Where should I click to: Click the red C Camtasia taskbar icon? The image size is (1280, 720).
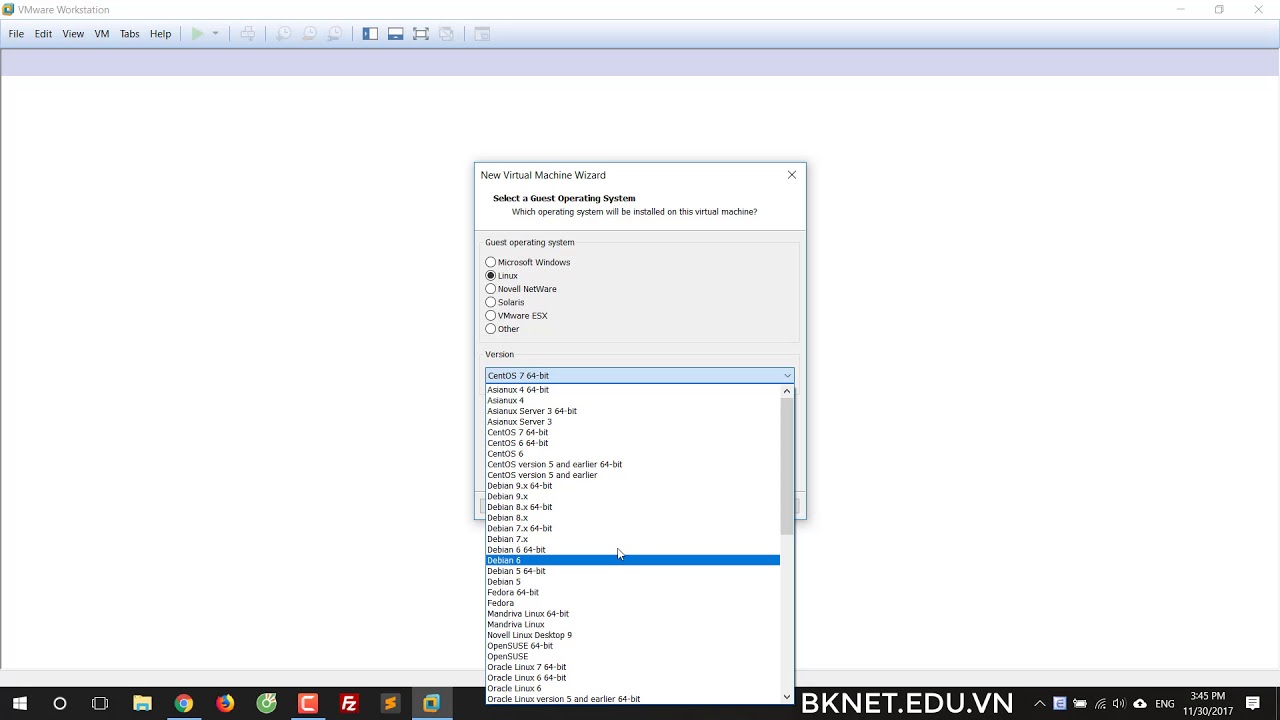tap(308, 704)
